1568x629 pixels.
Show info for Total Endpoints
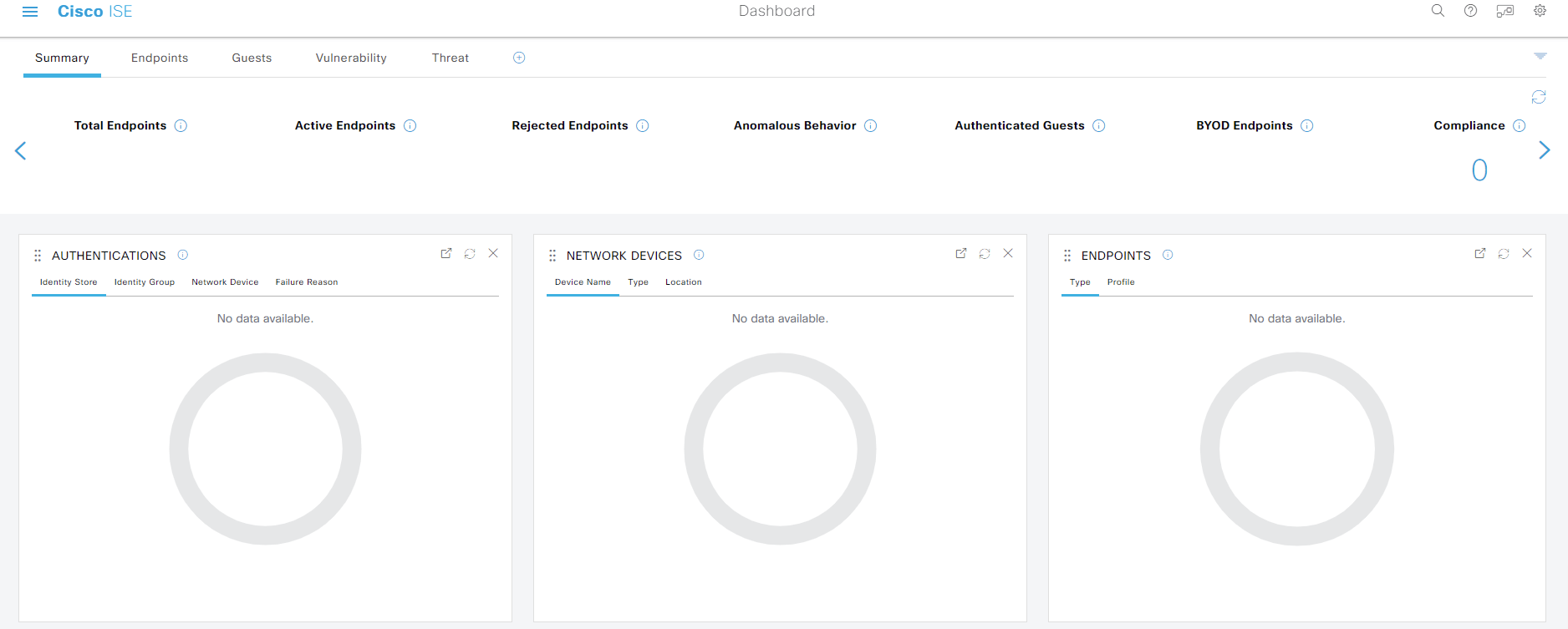click(x=181, y=125)
